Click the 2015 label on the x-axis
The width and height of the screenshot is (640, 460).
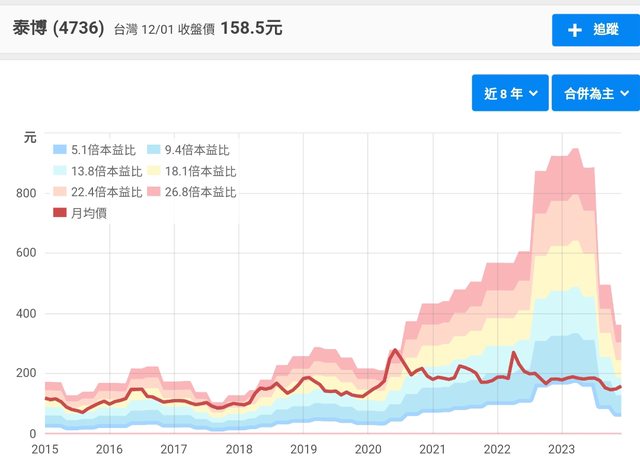point(45,449)
